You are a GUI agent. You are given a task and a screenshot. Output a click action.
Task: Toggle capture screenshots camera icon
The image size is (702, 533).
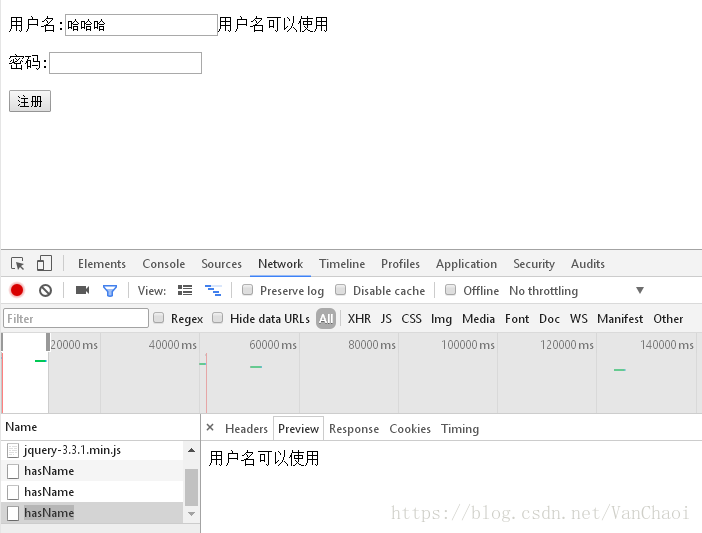[82, 290]
